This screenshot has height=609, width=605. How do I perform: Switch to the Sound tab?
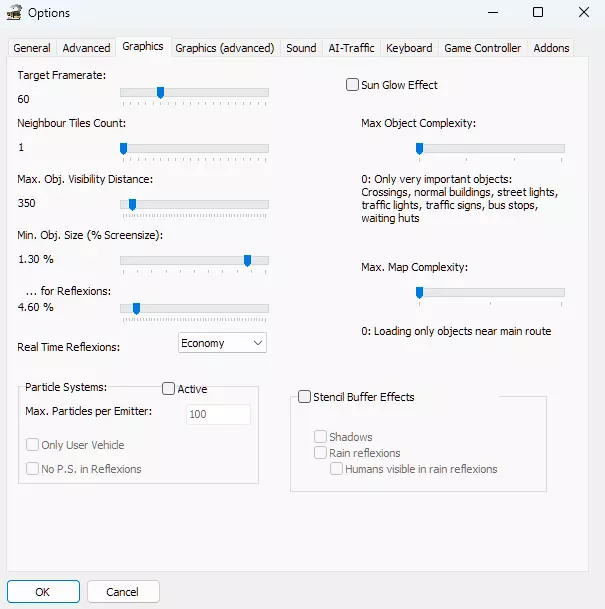coord(301,48)
